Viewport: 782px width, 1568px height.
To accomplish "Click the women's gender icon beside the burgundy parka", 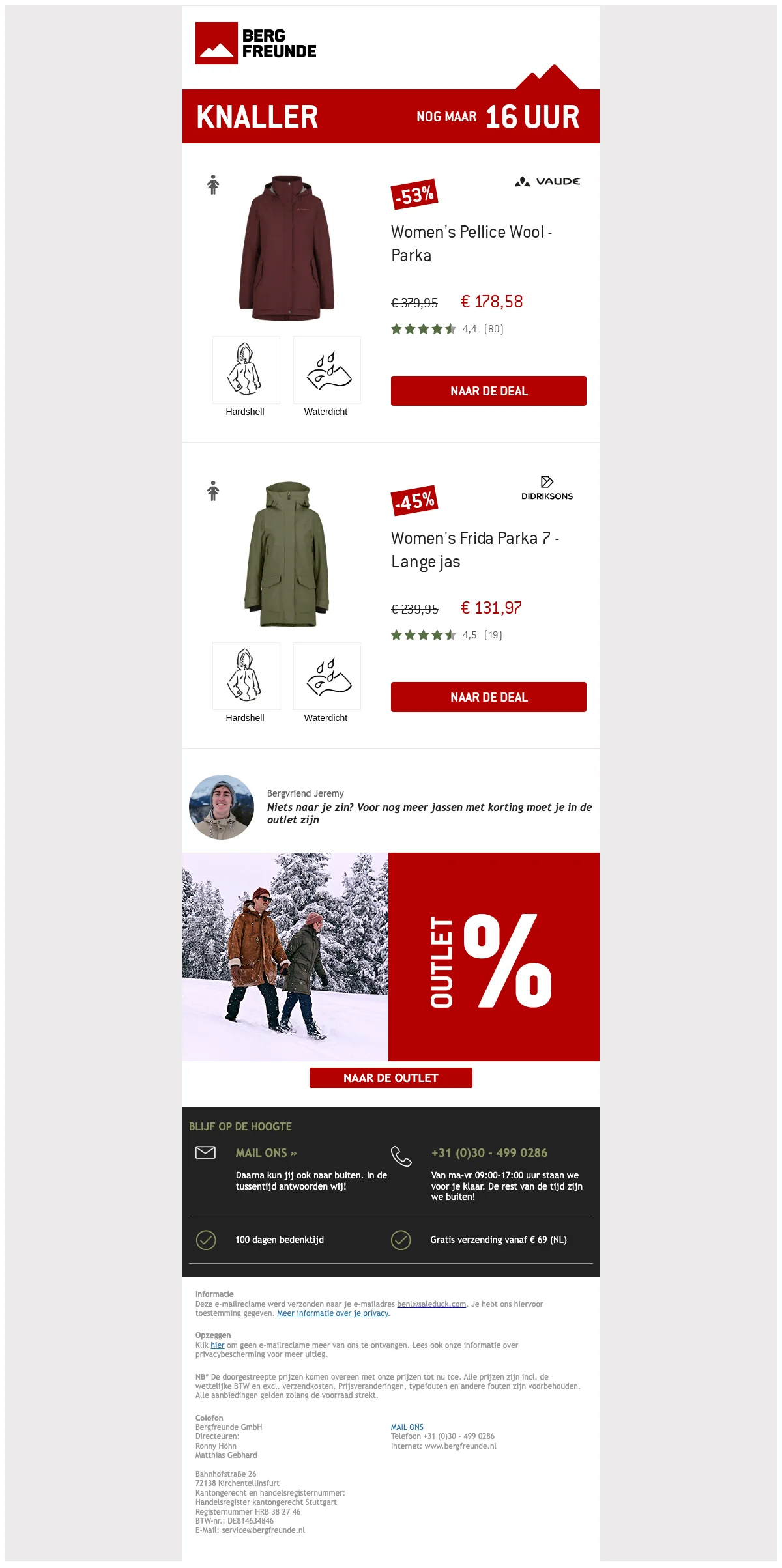I will pos(213,185).
